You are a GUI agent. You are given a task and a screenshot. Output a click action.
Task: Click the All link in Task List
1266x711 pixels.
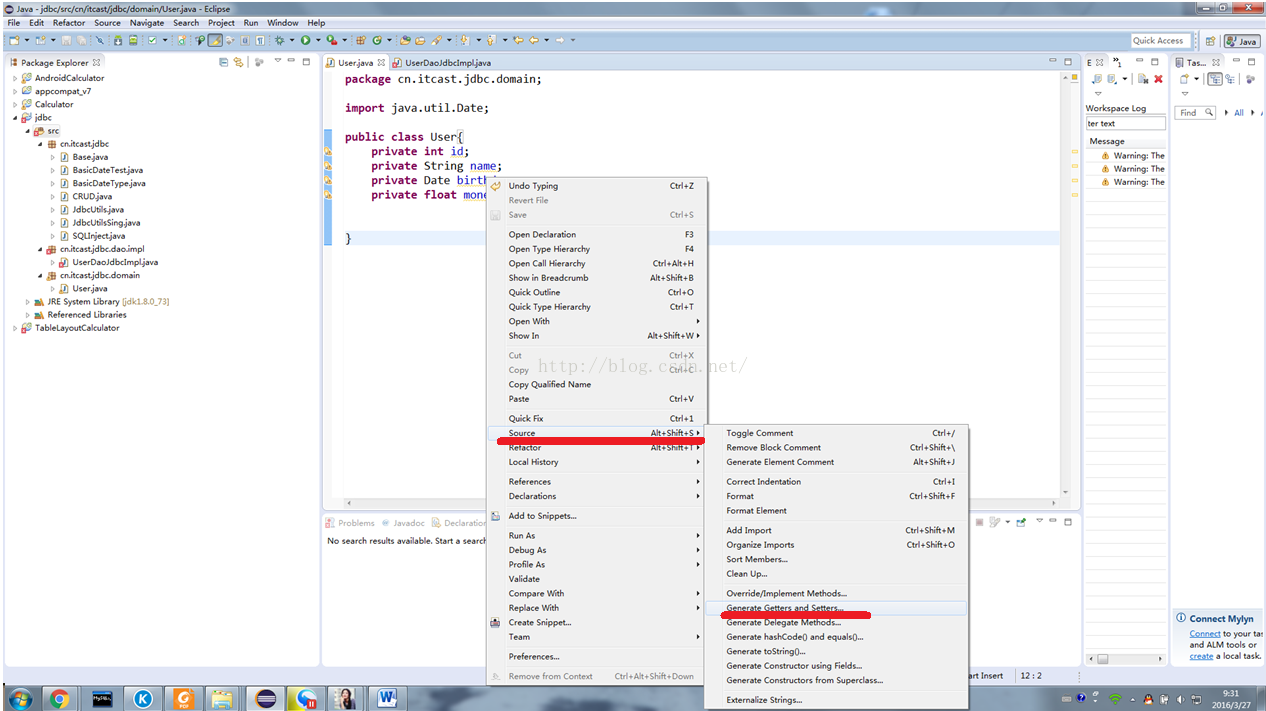(1238, 113)
